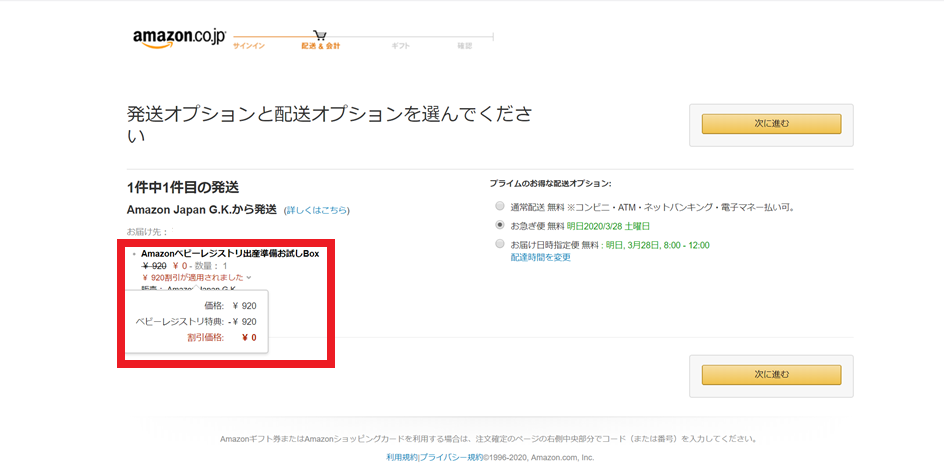Click the 1件中1件目の発送 heading
The image size is (944, 473).
click(x=182, y=187)
